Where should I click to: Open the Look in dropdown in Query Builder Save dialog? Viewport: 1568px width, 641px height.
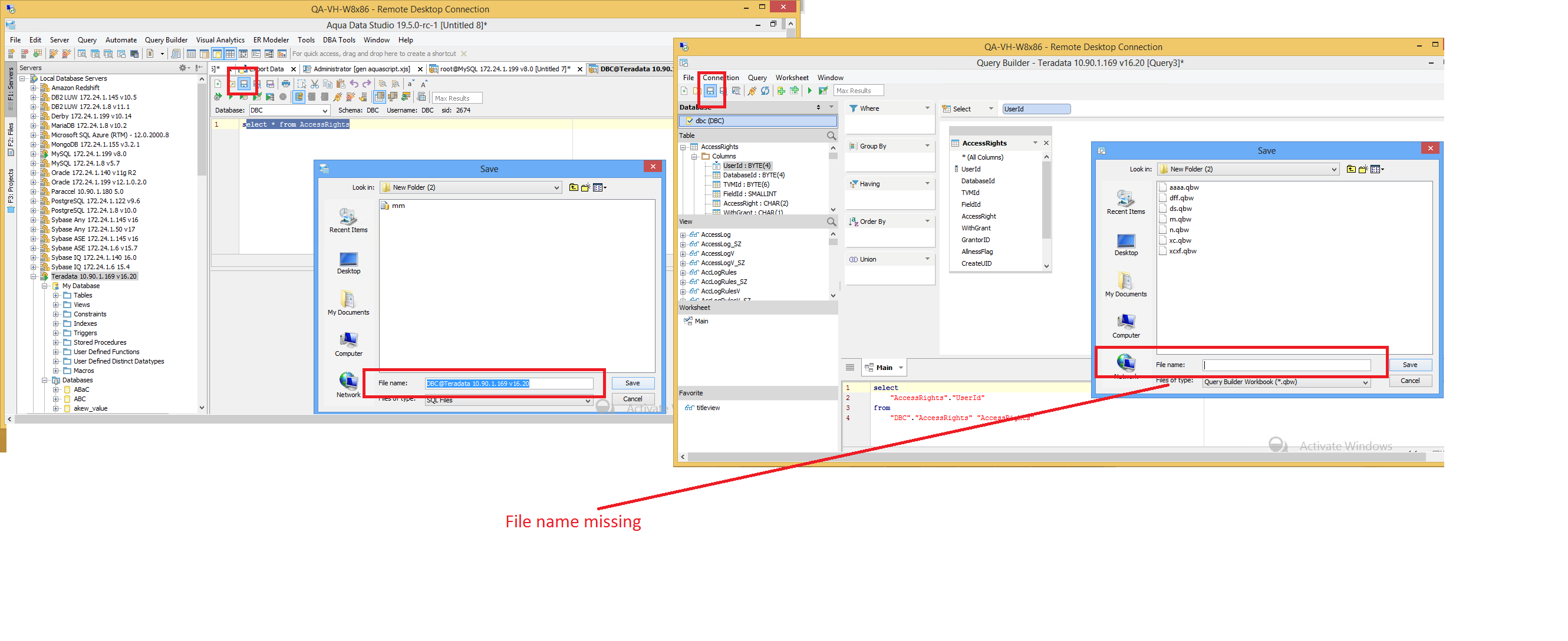[x=1333, y=169]
